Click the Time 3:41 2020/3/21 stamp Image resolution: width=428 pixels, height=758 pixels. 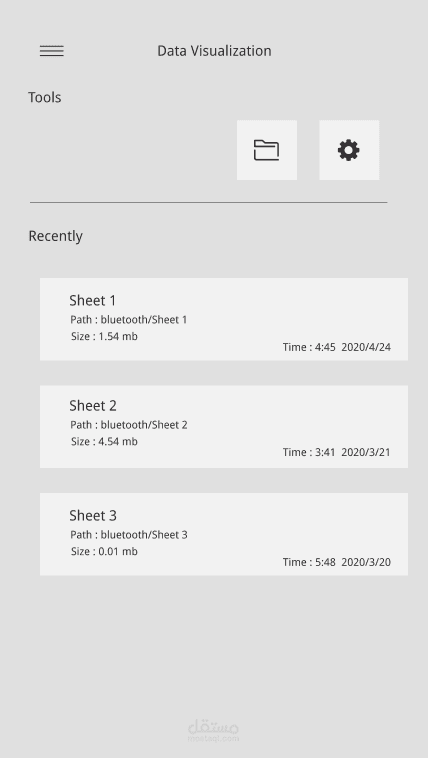337,452
